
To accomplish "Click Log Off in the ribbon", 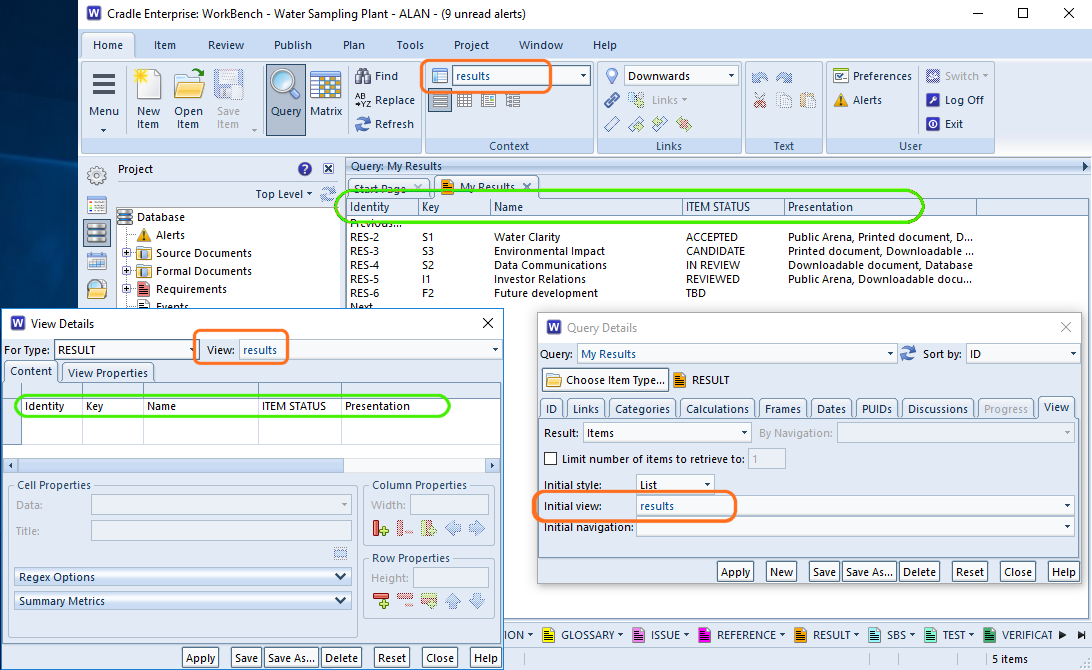I will [x=955, y=100].
